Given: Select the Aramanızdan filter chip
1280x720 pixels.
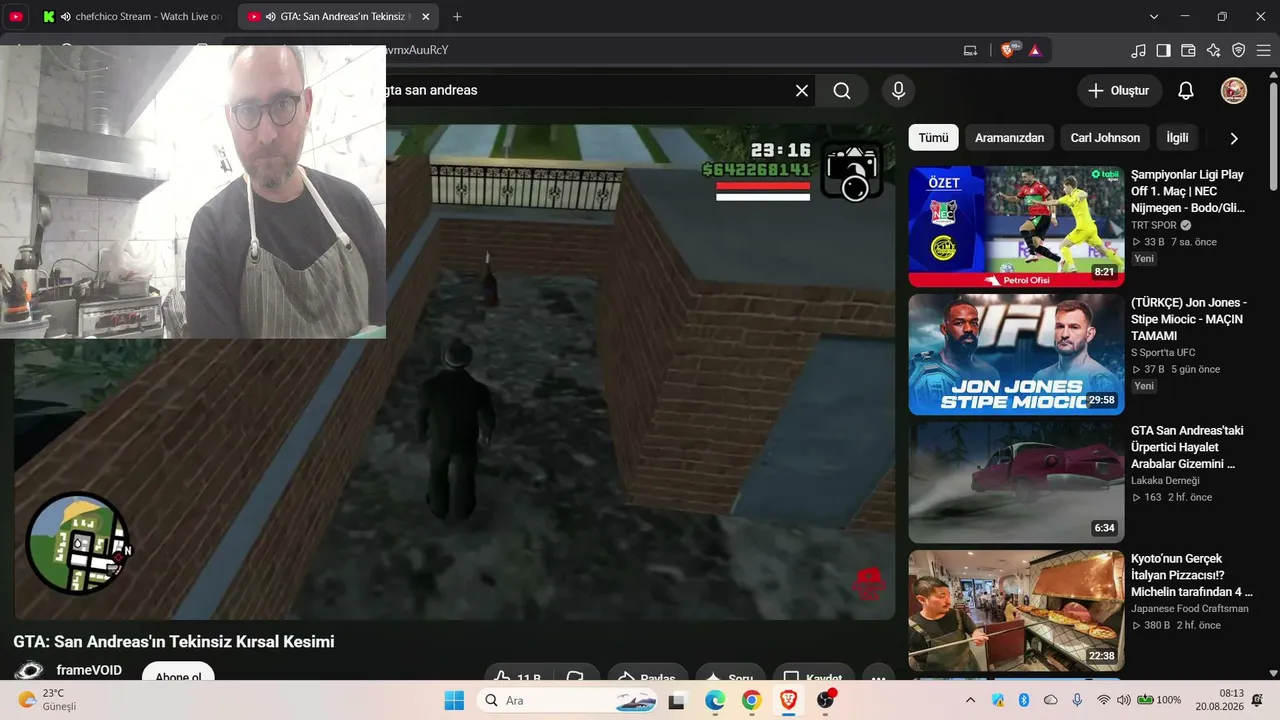Looking at the screenshot, I should 1010,138.
